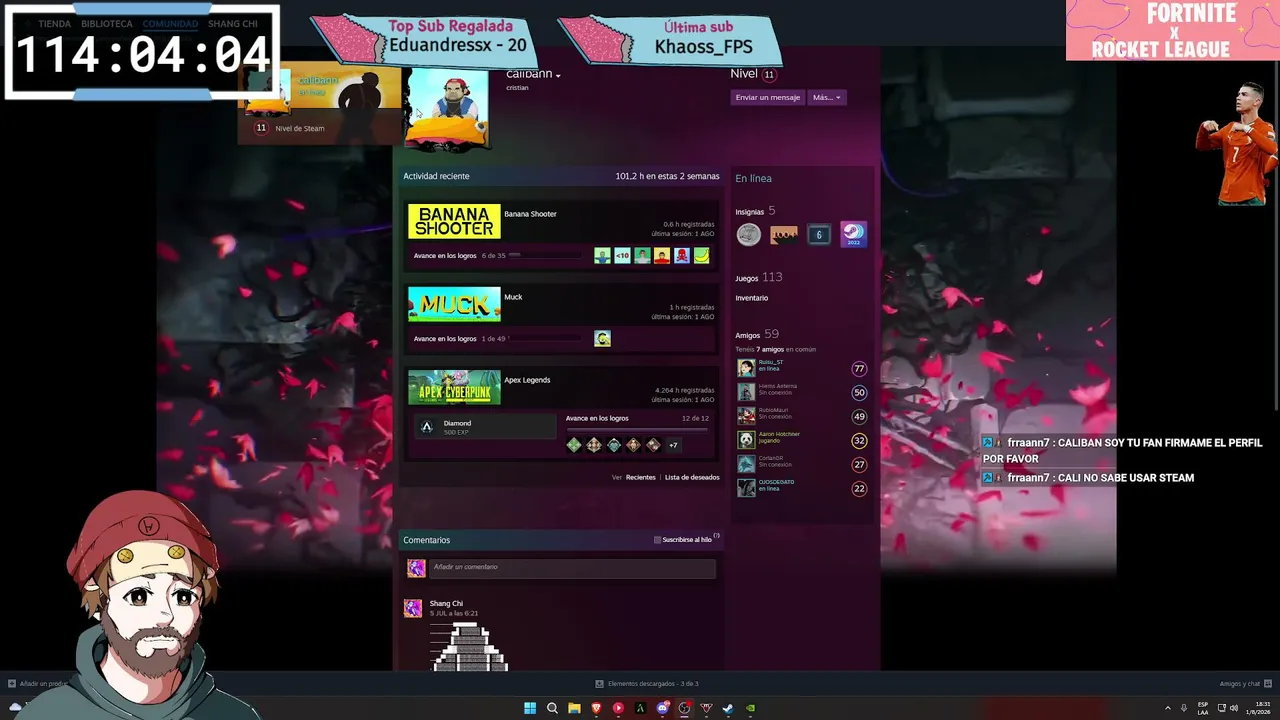
Task: Open Nvidia app from the taskbar
Action: 750,708
